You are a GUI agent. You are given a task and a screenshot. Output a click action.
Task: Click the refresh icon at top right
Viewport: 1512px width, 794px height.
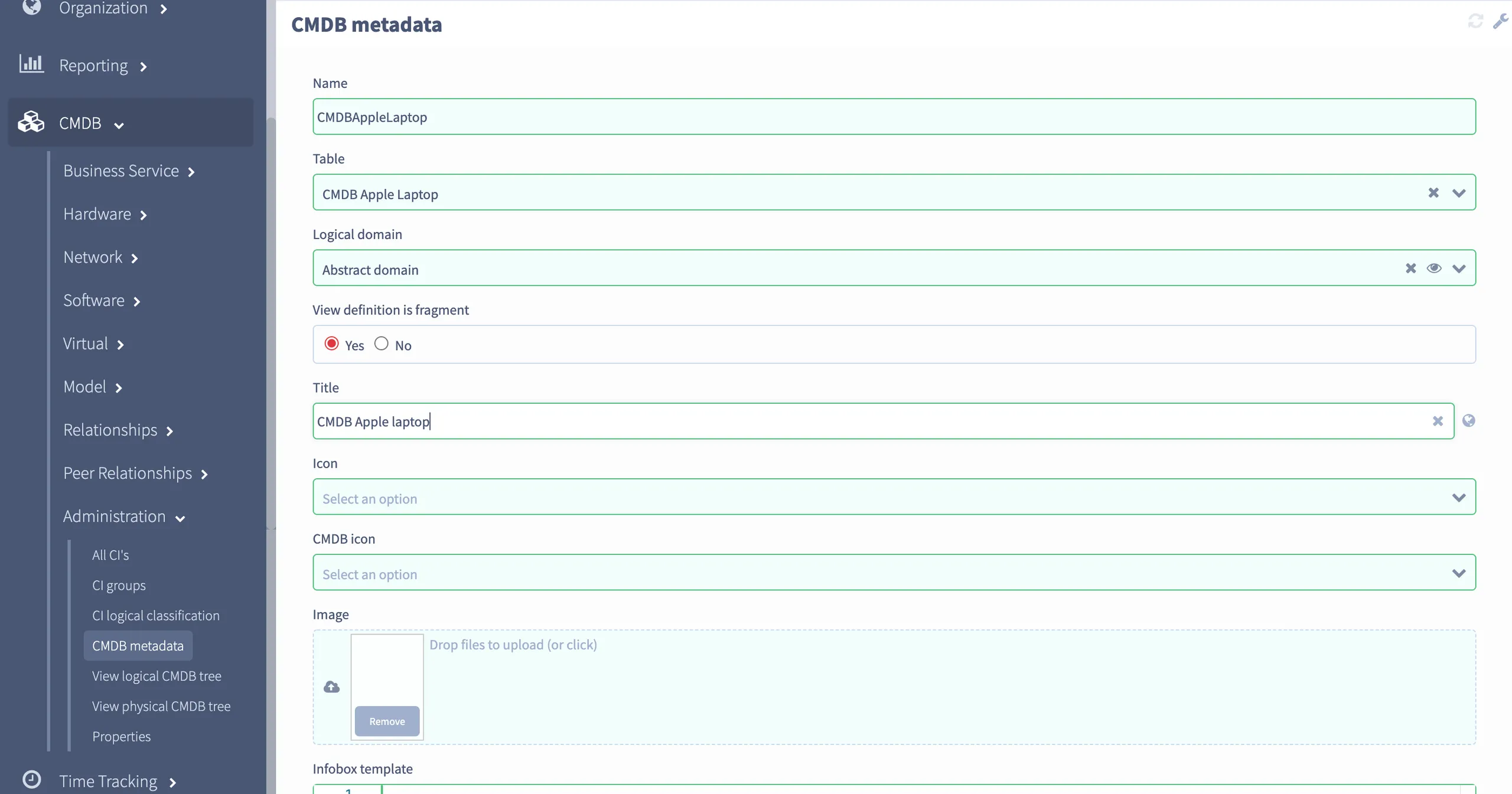[x=1475, y=21]
